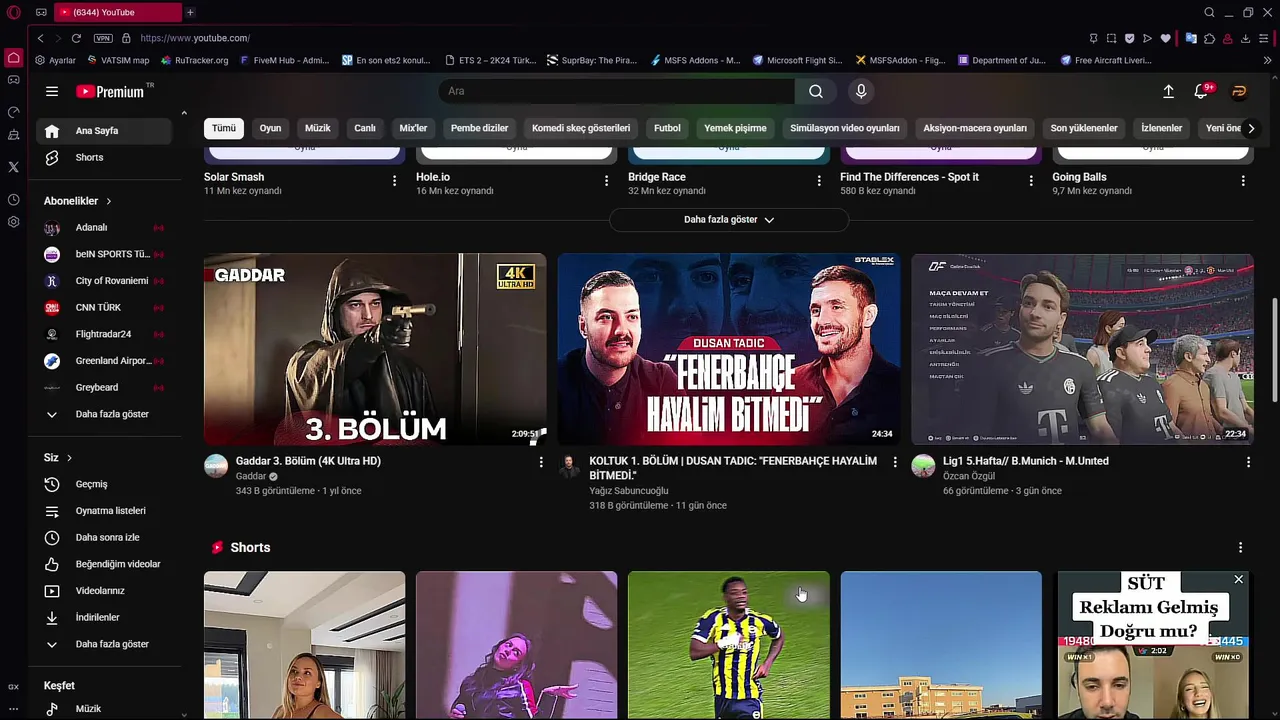This screenshot has width=1280, height=720.
Task: Open the RuTracker.org bookmark
Action: click(x=195, y=60)
